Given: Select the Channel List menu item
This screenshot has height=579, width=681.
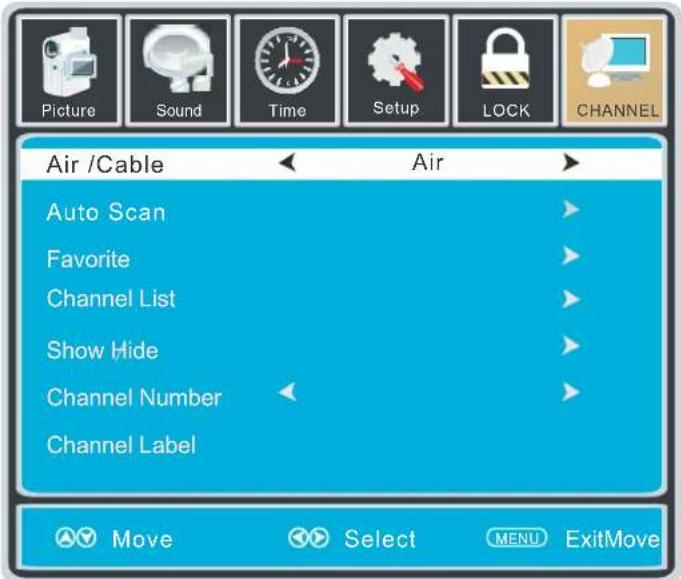Looking at the screenshot, I should (x=111, y=299).
